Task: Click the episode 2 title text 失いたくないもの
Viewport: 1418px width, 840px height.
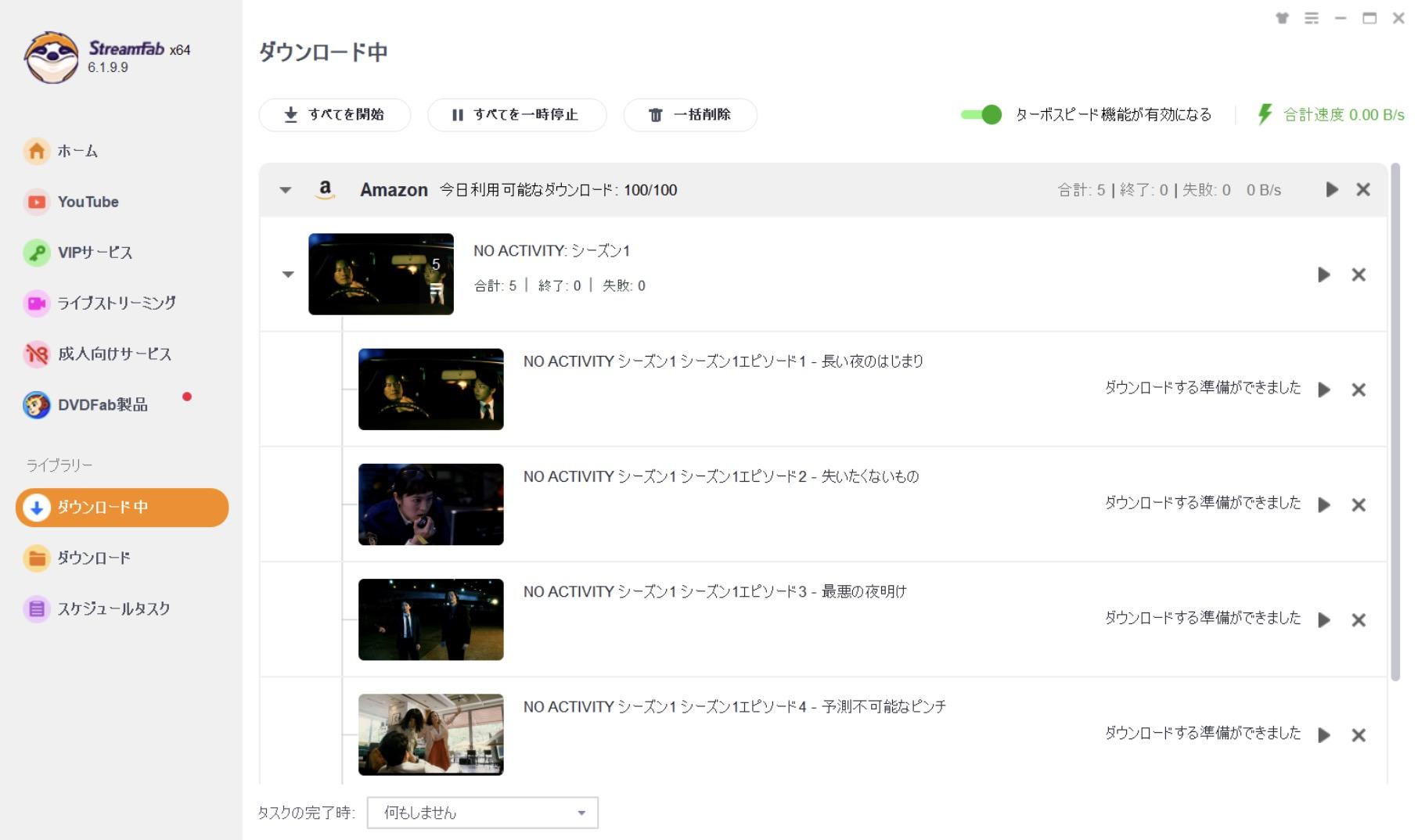Action: (x=870, y=476)
